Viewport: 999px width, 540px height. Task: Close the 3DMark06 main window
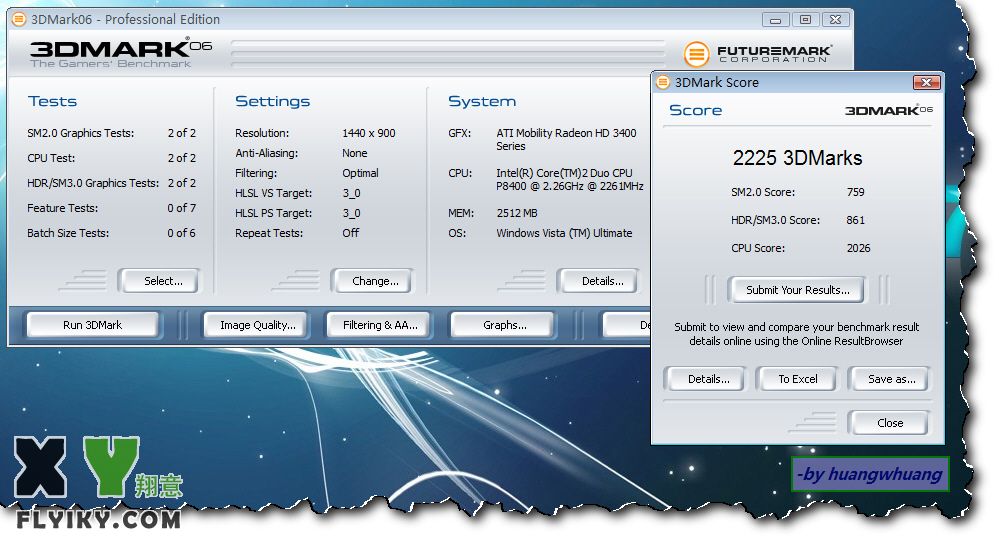(x=836, y=20)
